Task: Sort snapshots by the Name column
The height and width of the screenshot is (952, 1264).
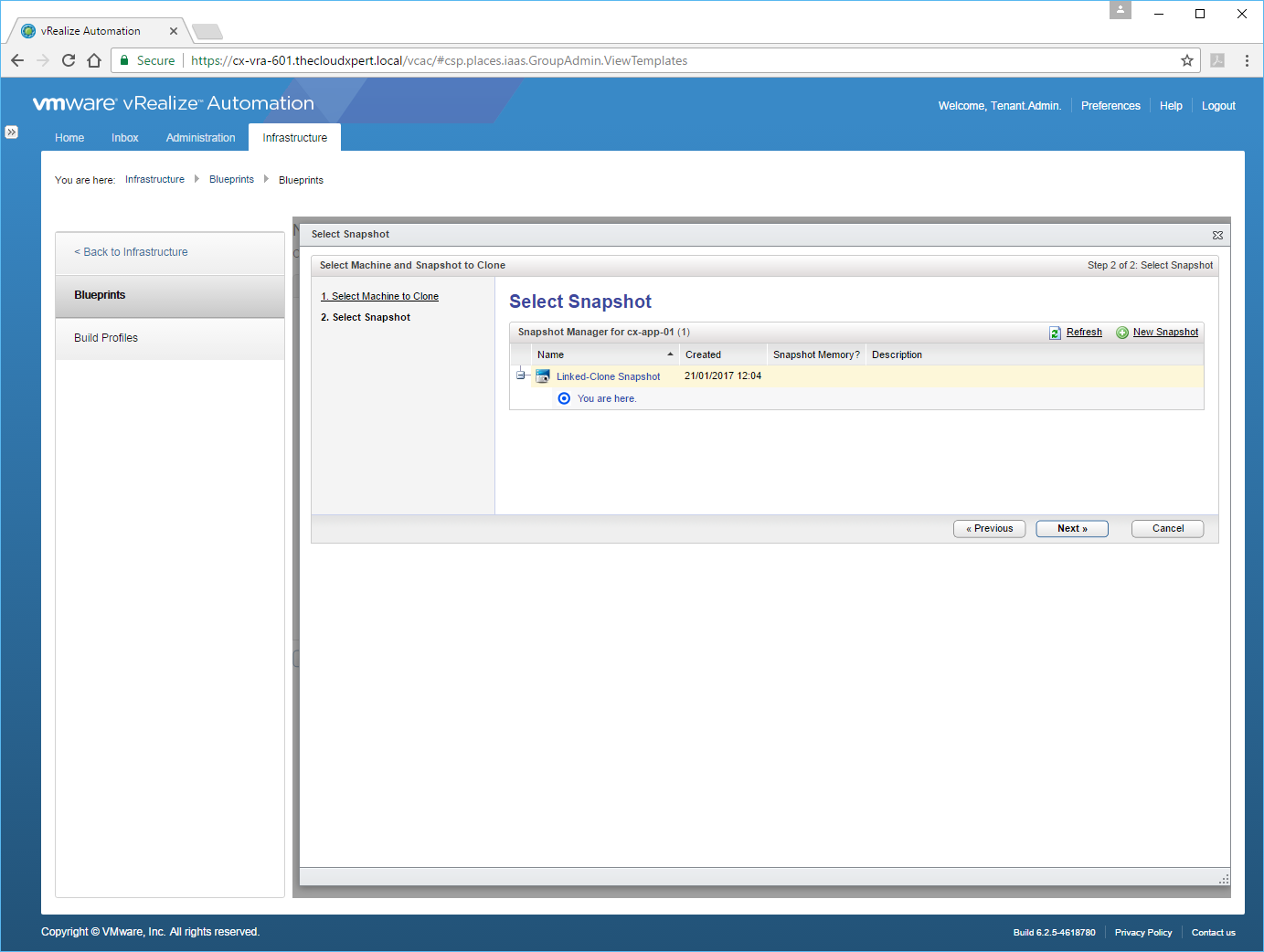Action: [603, 354]
